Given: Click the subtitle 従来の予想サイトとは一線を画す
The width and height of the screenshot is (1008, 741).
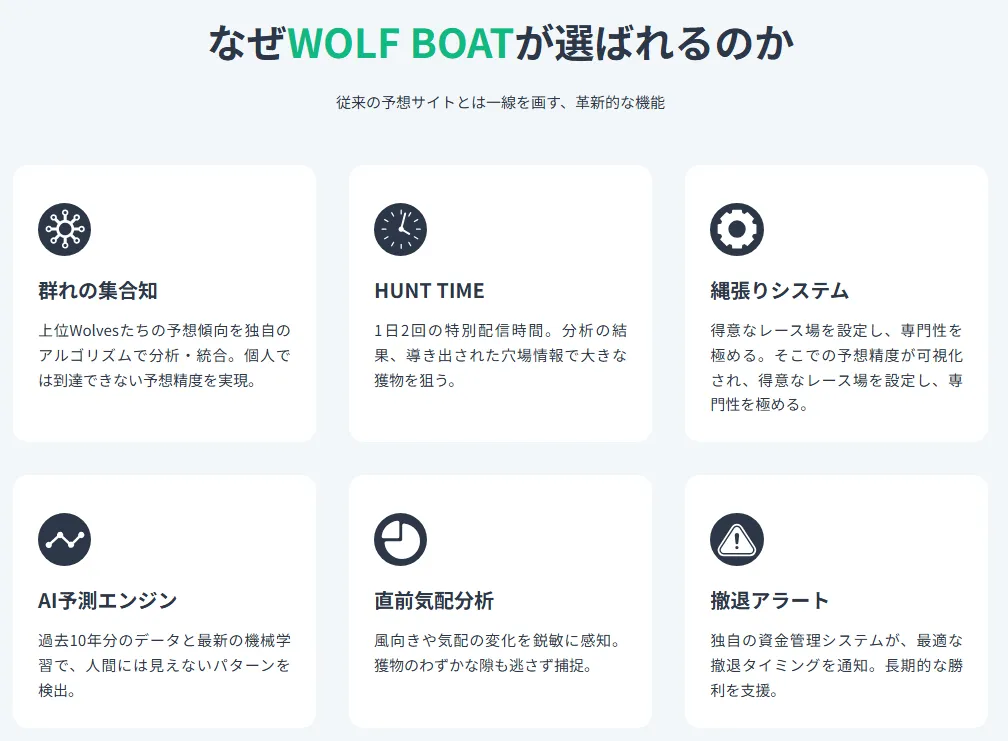Looking at the screenshot, I should point(500,102).
